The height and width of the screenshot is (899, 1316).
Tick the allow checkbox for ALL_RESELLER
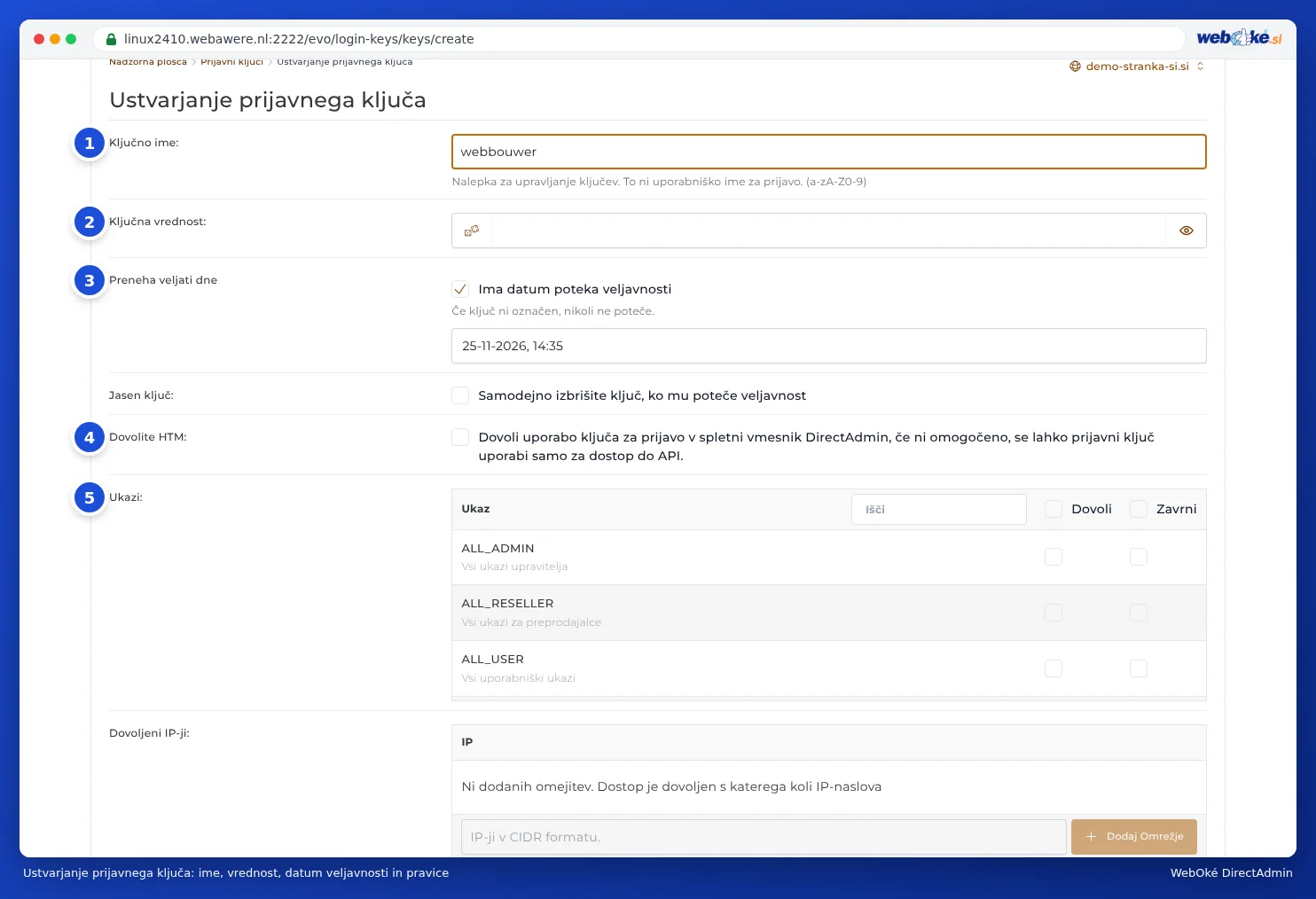1054,613
